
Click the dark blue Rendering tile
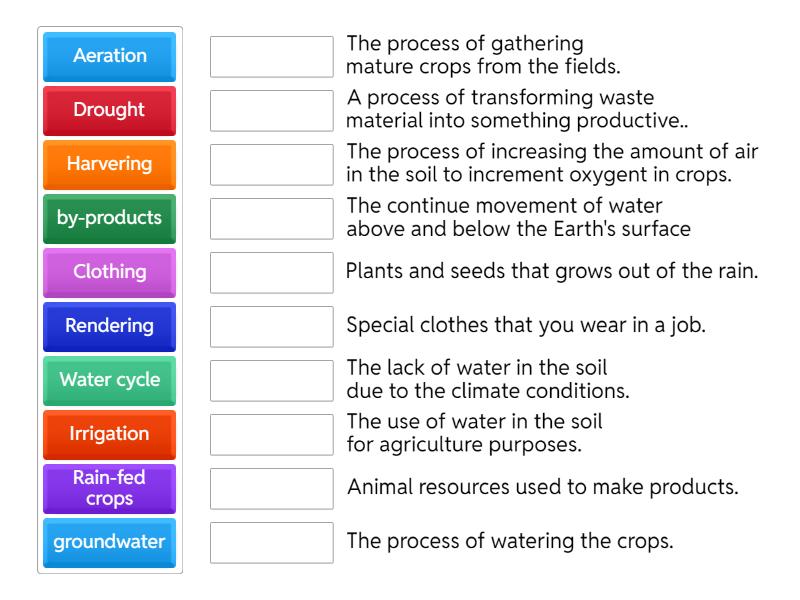[110, 326]
